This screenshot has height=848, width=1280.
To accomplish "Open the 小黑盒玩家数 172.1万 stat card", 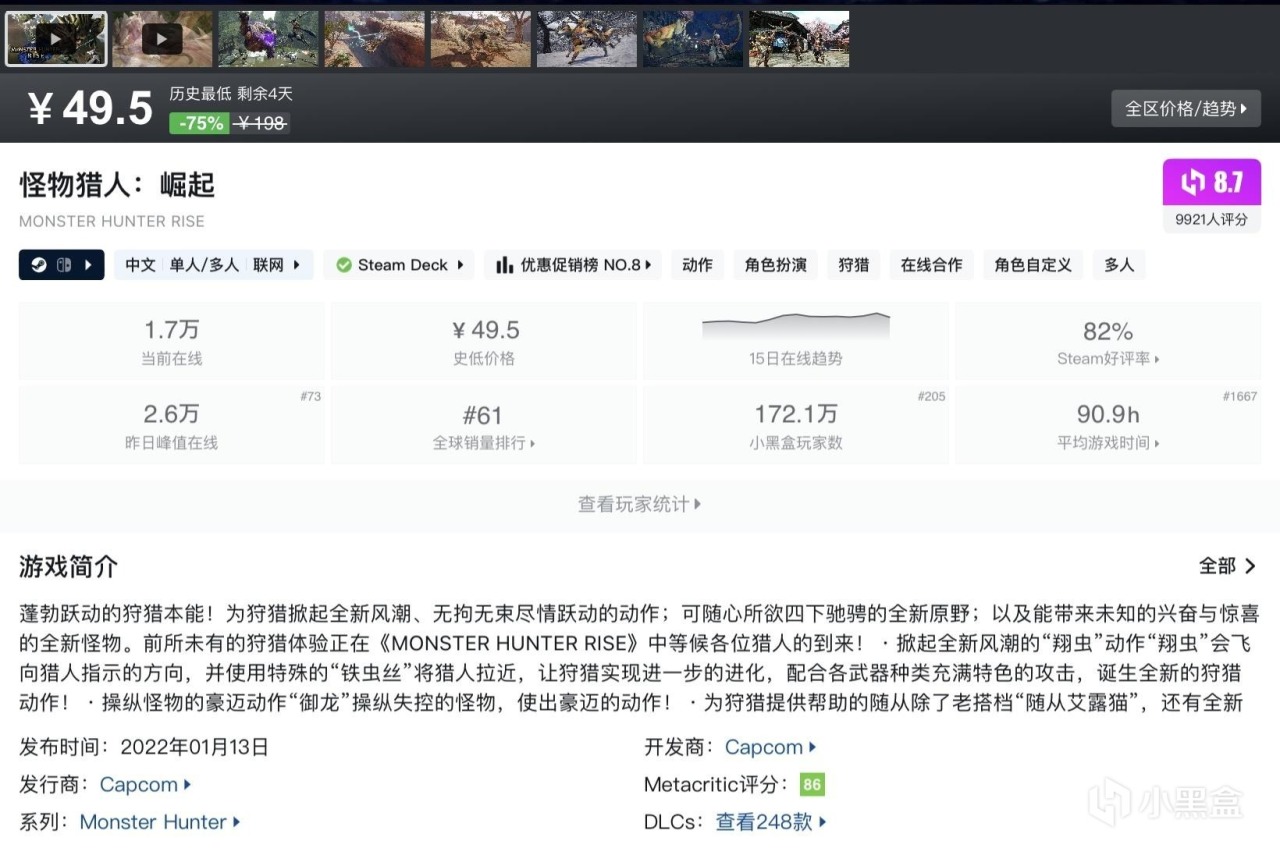I will point(796,425).
